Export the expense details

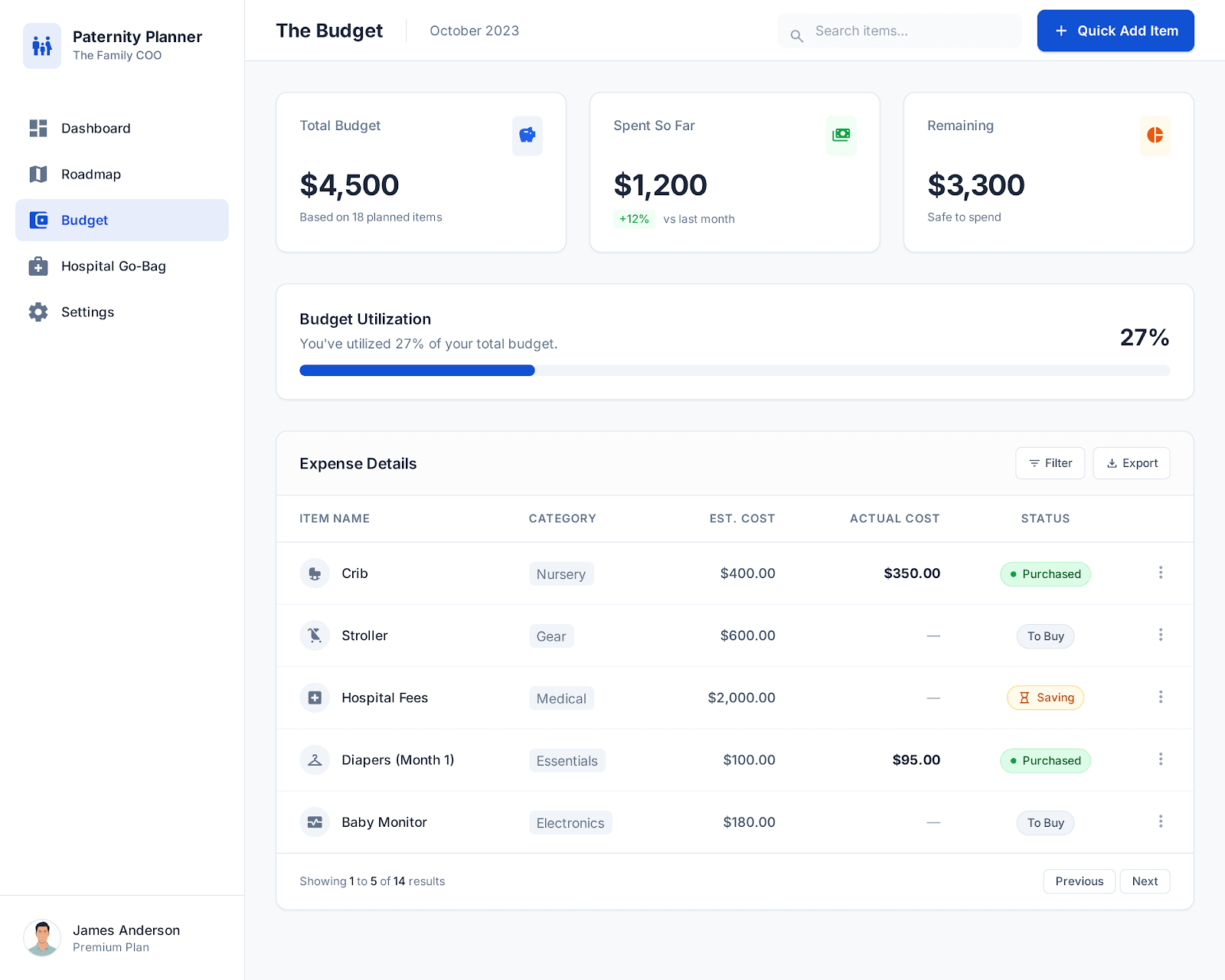click(x=1131, y=463)
